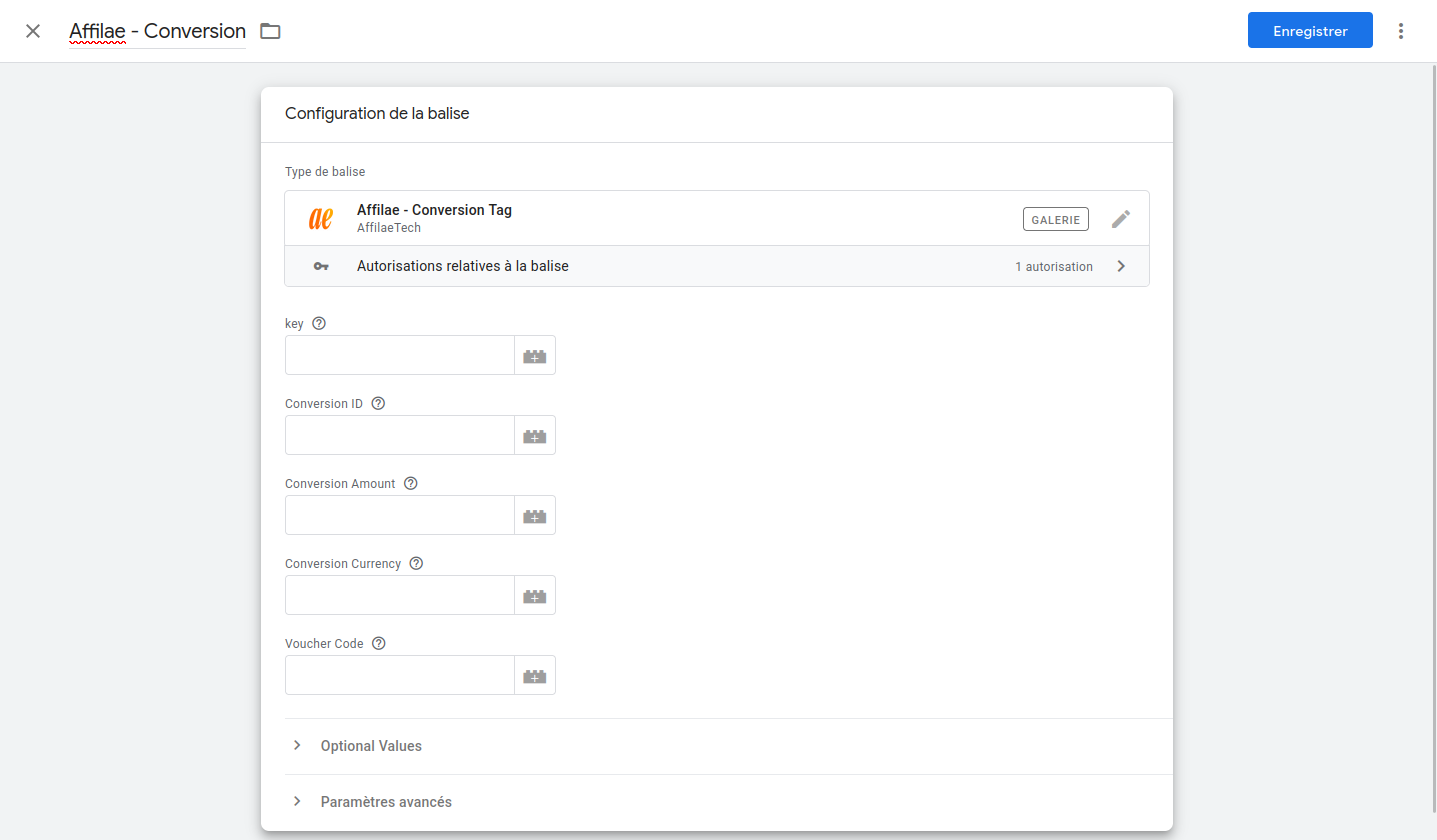The height and width of the screenshot is (840, 1437).
Task: Show help tooltip for Conversion Currency
Action: point(416,564)
